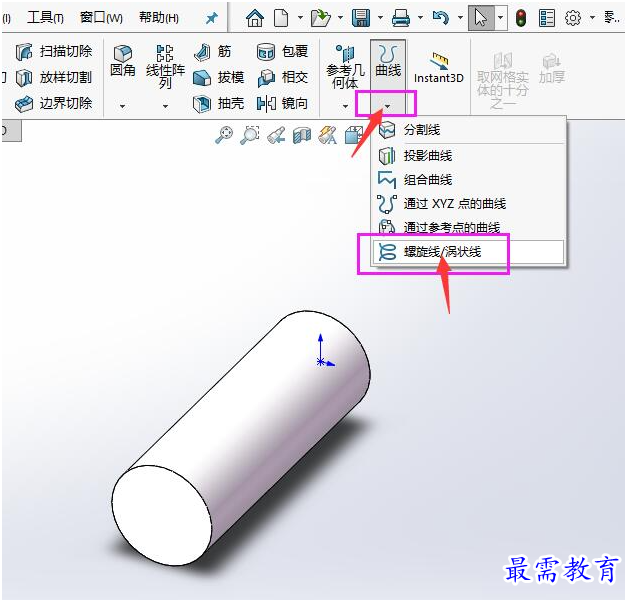Choose 通过参考点的曲线 menu item
This screenshot has height=601, width=627.
click(x=468, y=227)
